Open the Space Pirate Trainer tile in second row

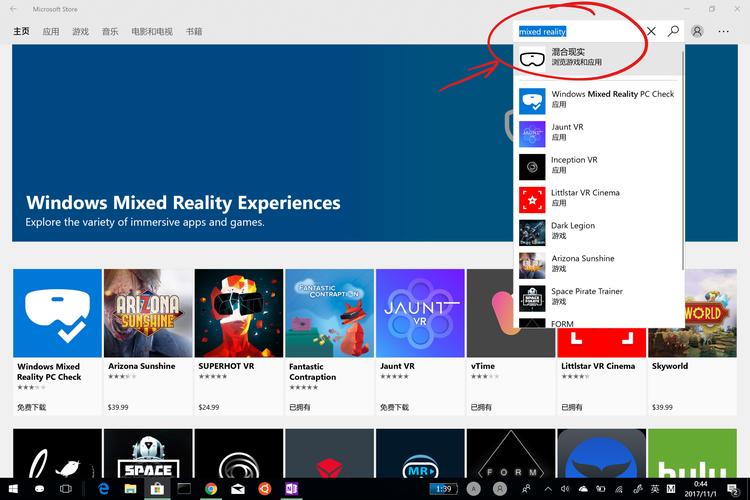[x=148, y=453]
